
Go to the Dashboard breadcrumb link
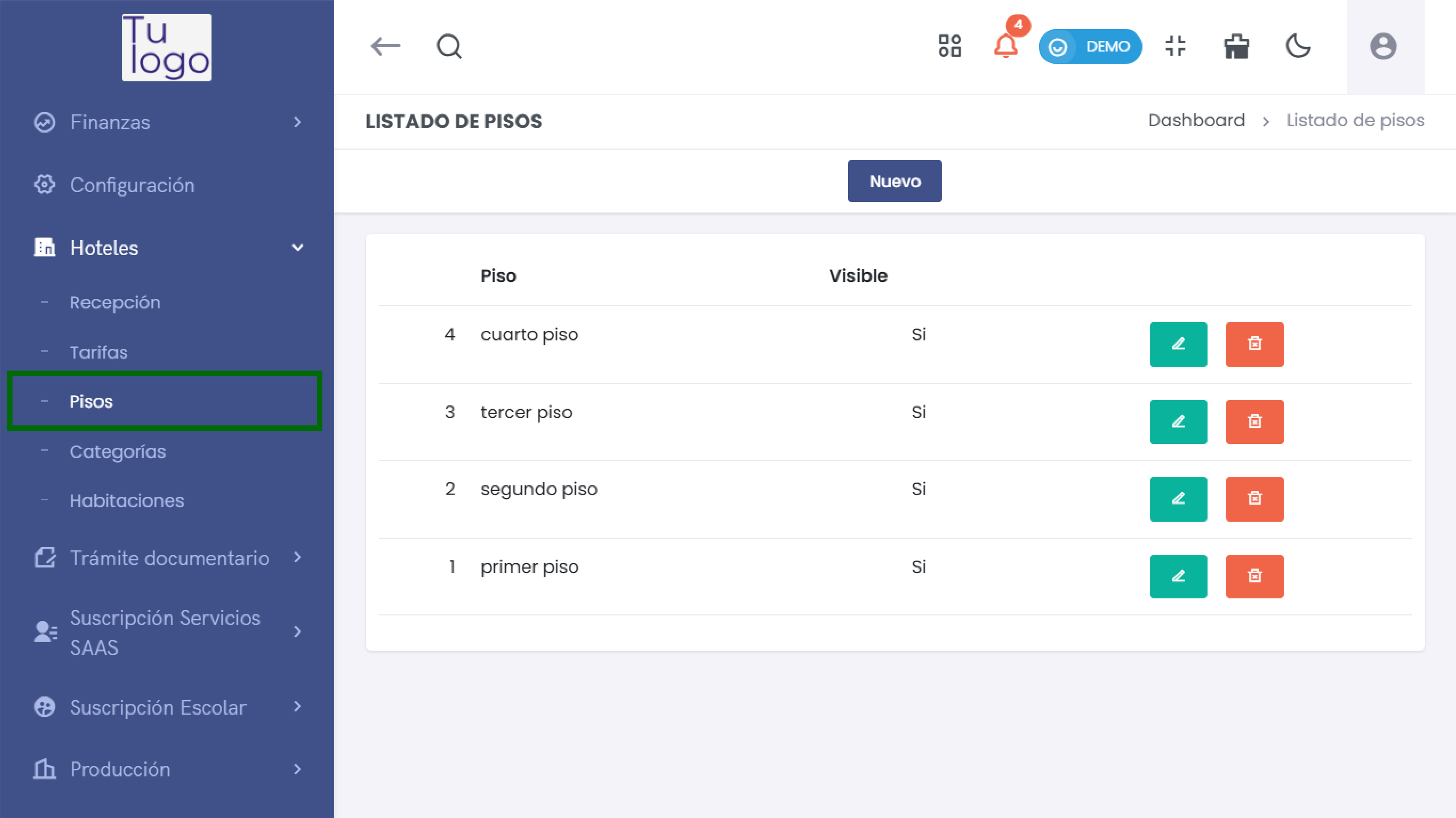1196,120
